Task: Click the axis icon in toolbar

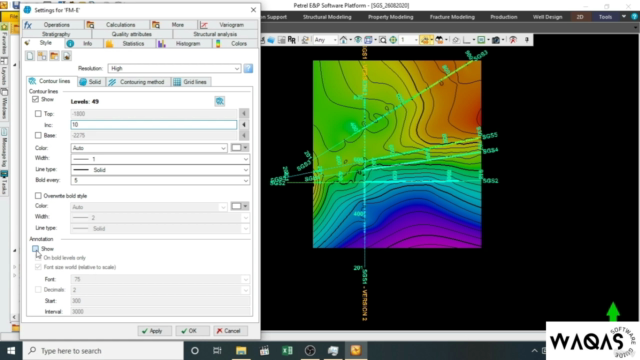Action: tap(467, 40)
